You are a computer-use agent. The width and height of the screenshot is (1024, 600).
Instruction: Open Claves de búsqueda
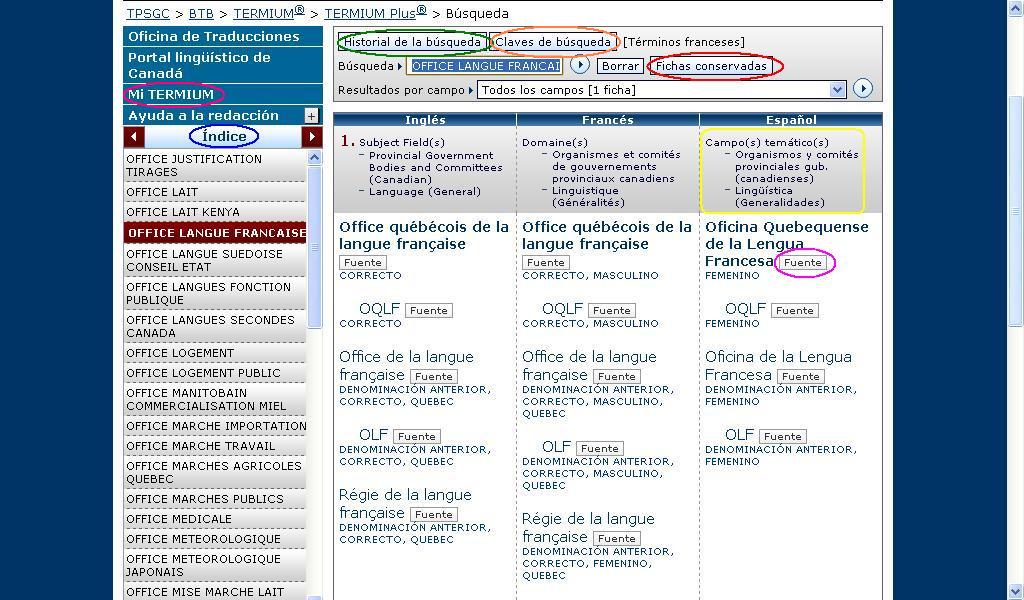(552, 42)
